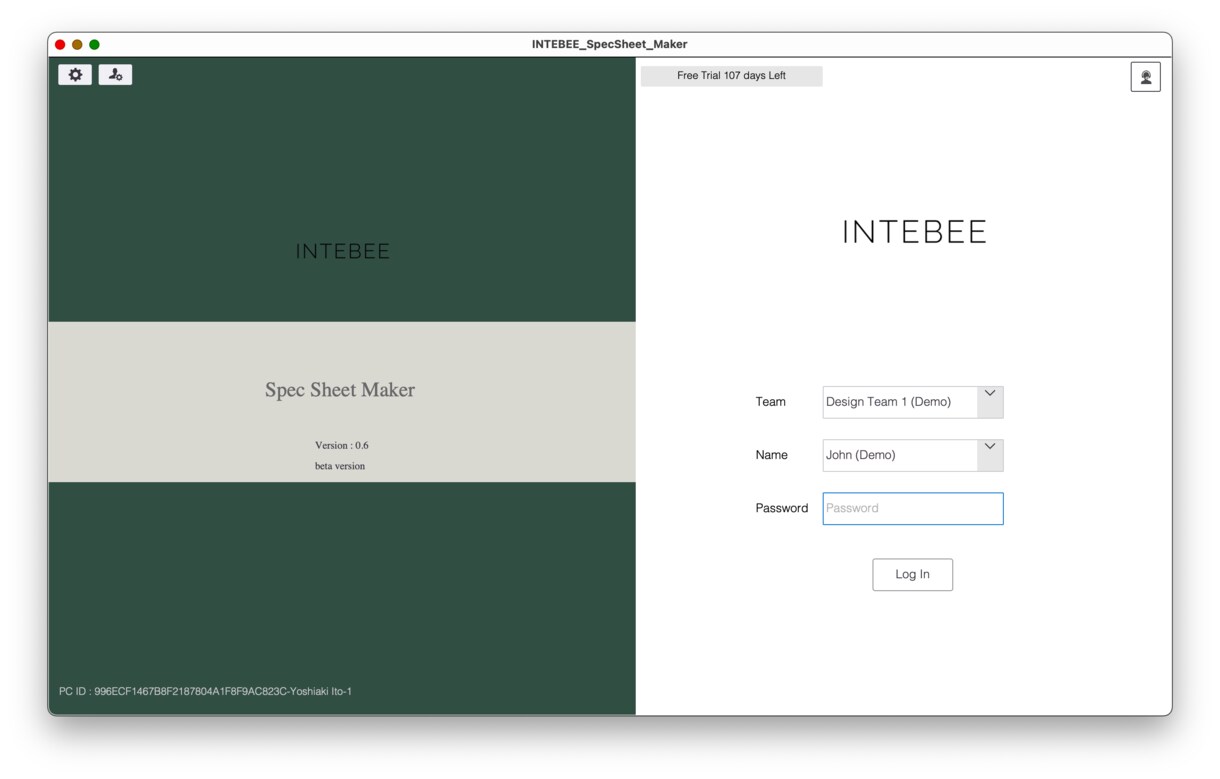Click the Password label
The image size is (1220, 779).
[x=782, y=508]
